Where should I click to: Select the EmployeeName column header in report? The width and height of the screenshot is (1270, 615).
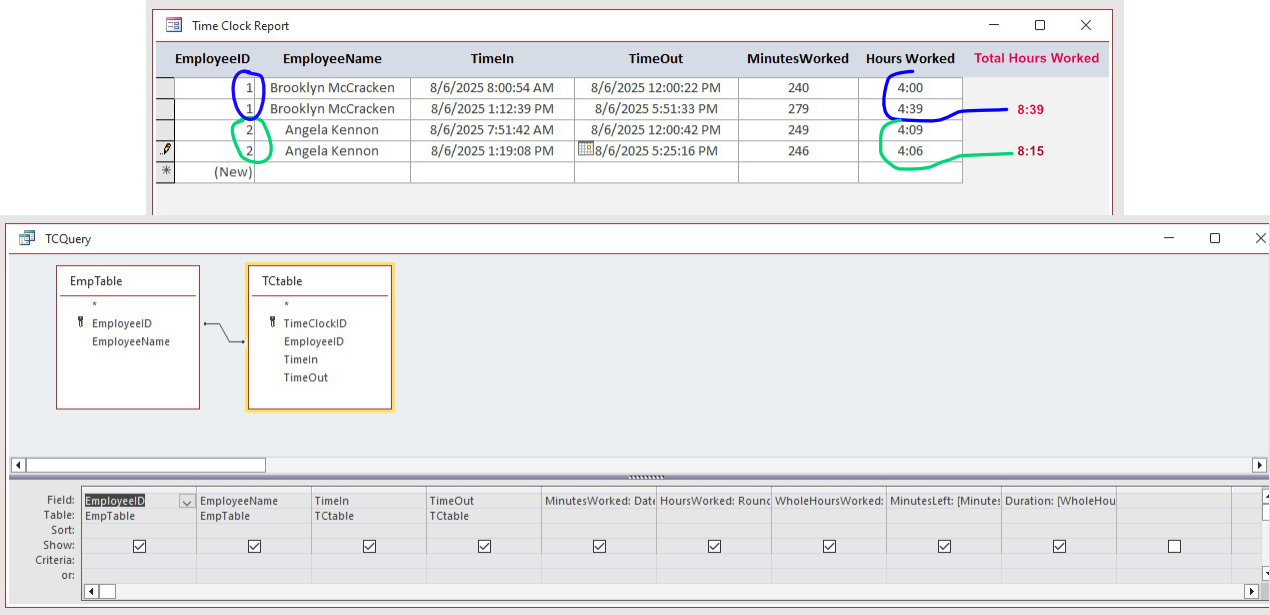tap(332, 58)
